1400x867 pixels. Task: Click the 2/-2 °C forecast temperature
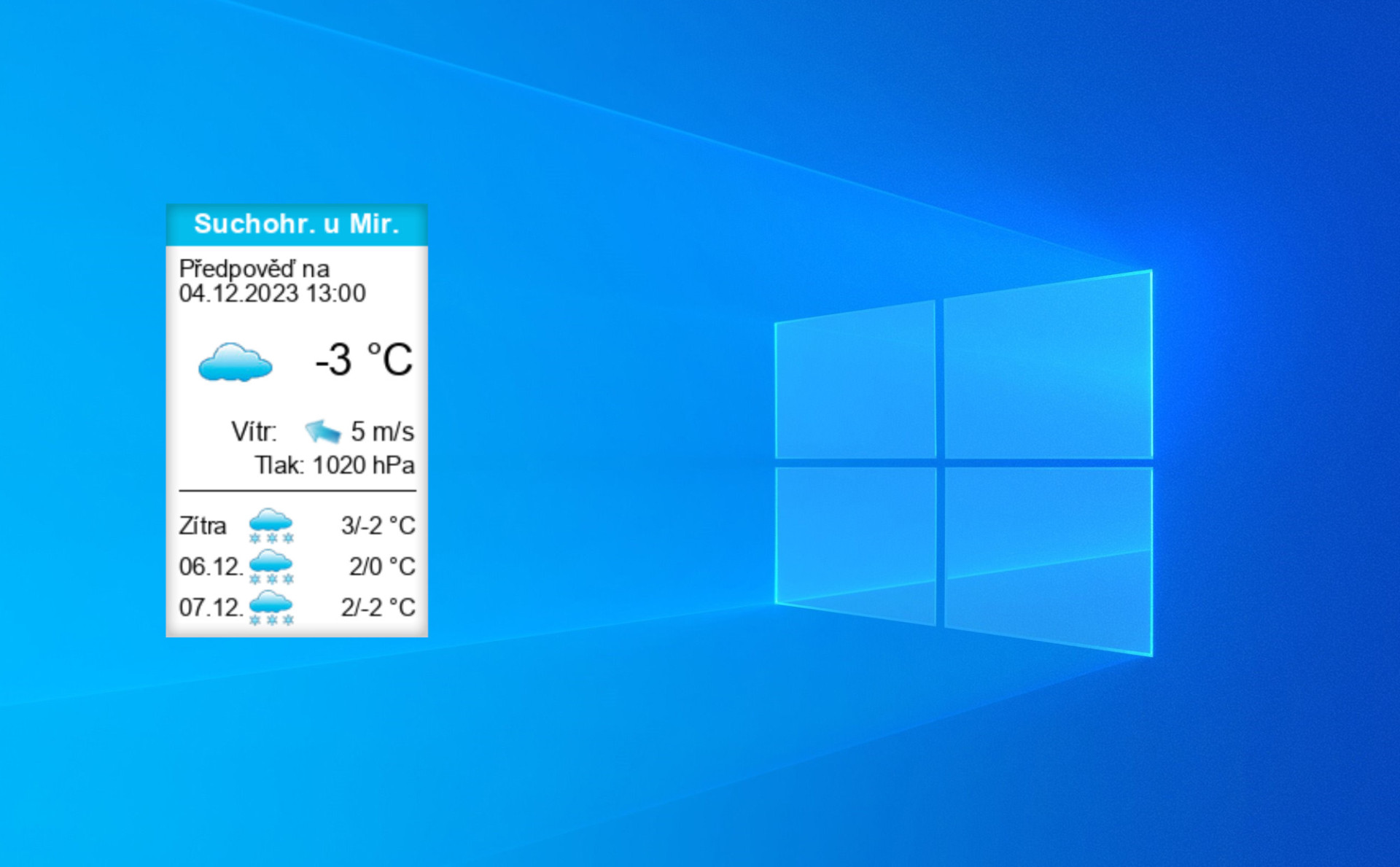tap(378, 607)
